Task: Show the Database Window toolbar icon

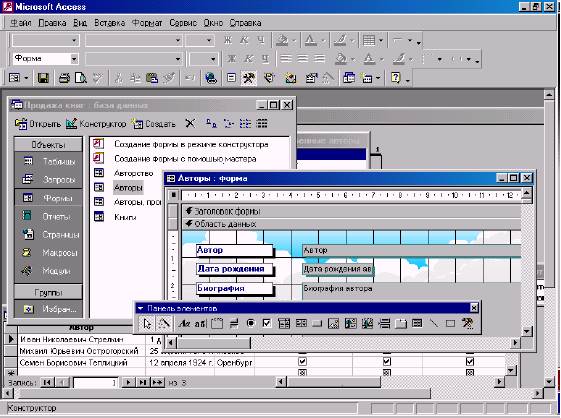Action: (x=349, y=78)
